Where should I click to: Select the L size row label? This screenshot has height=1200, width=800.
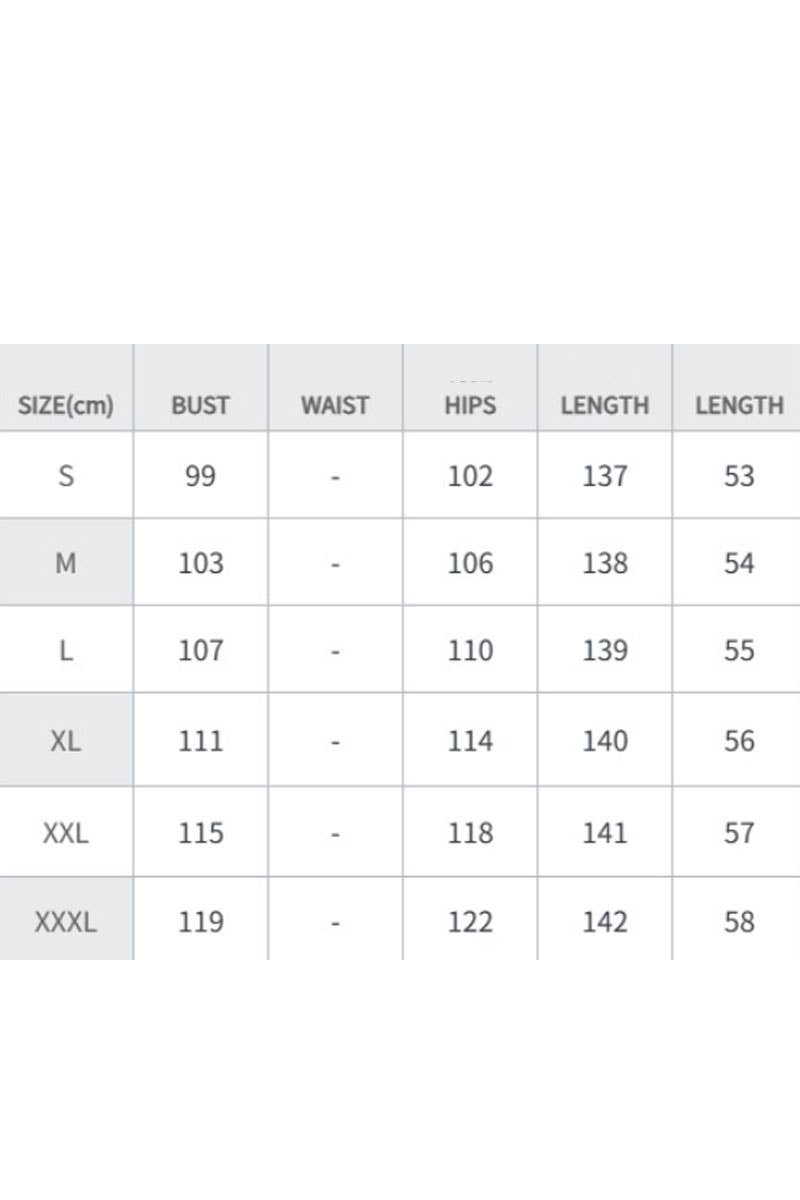[66, 651]
